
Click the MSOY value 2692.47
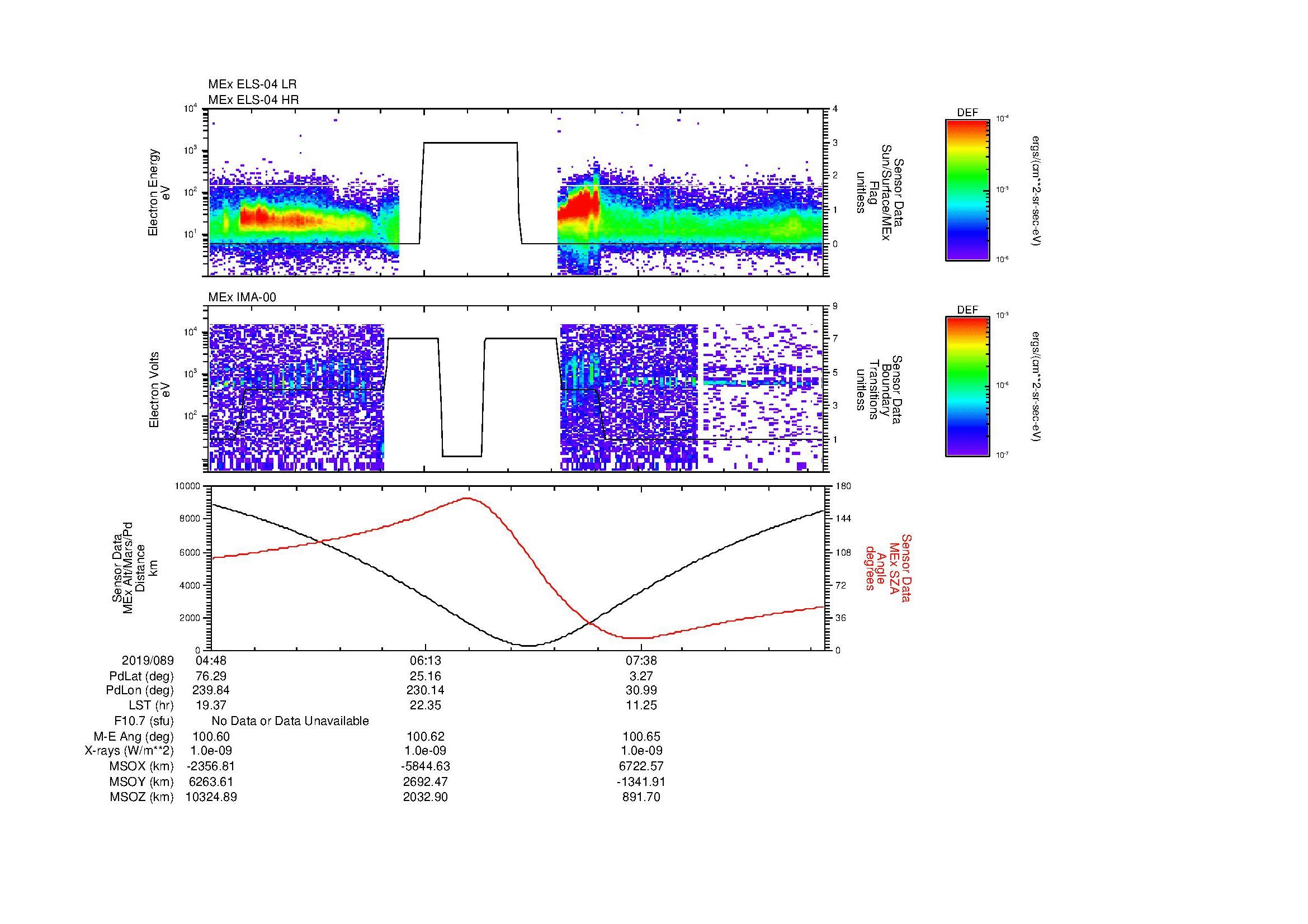tap(426, 781)
